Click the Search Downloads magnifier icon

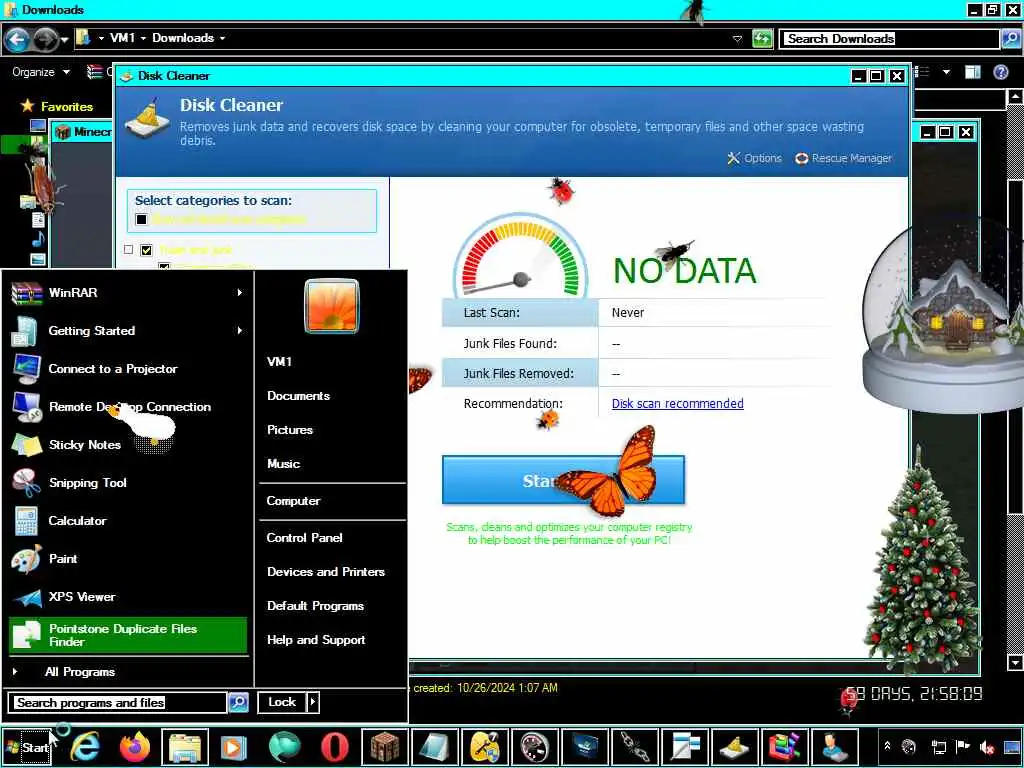tap(1009, 39)
